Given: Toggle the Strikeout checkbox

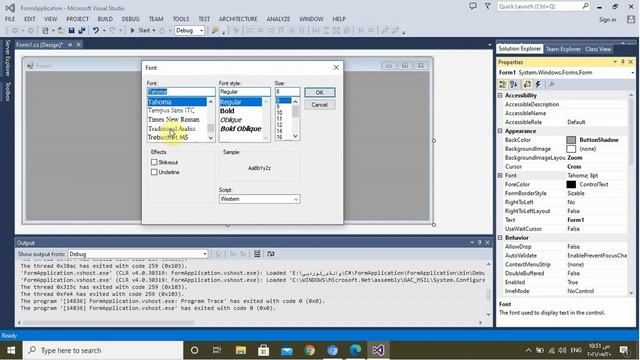Looking at the screenshot, I should pos(154,162).
